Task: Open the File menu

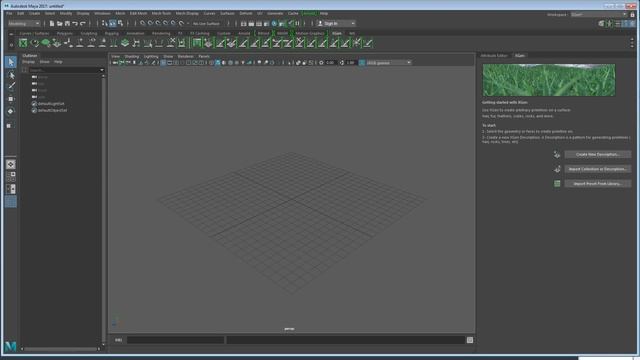Action: pyautogui.click(x=9, y=13)
